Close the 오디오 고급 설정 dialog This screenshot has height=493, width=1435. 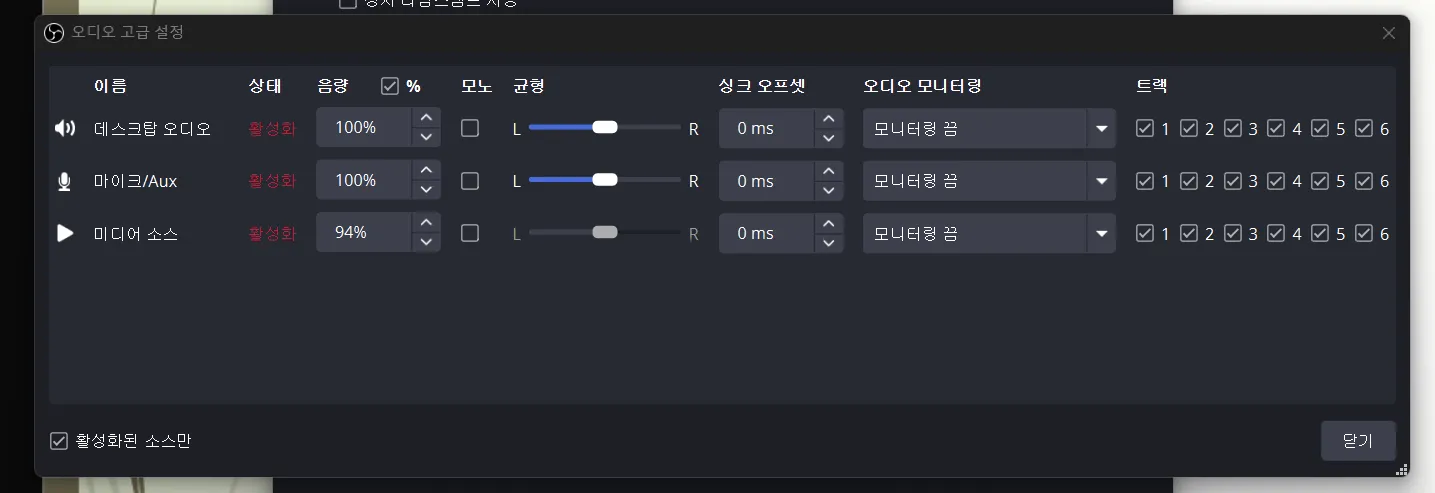click(1388, 33)
